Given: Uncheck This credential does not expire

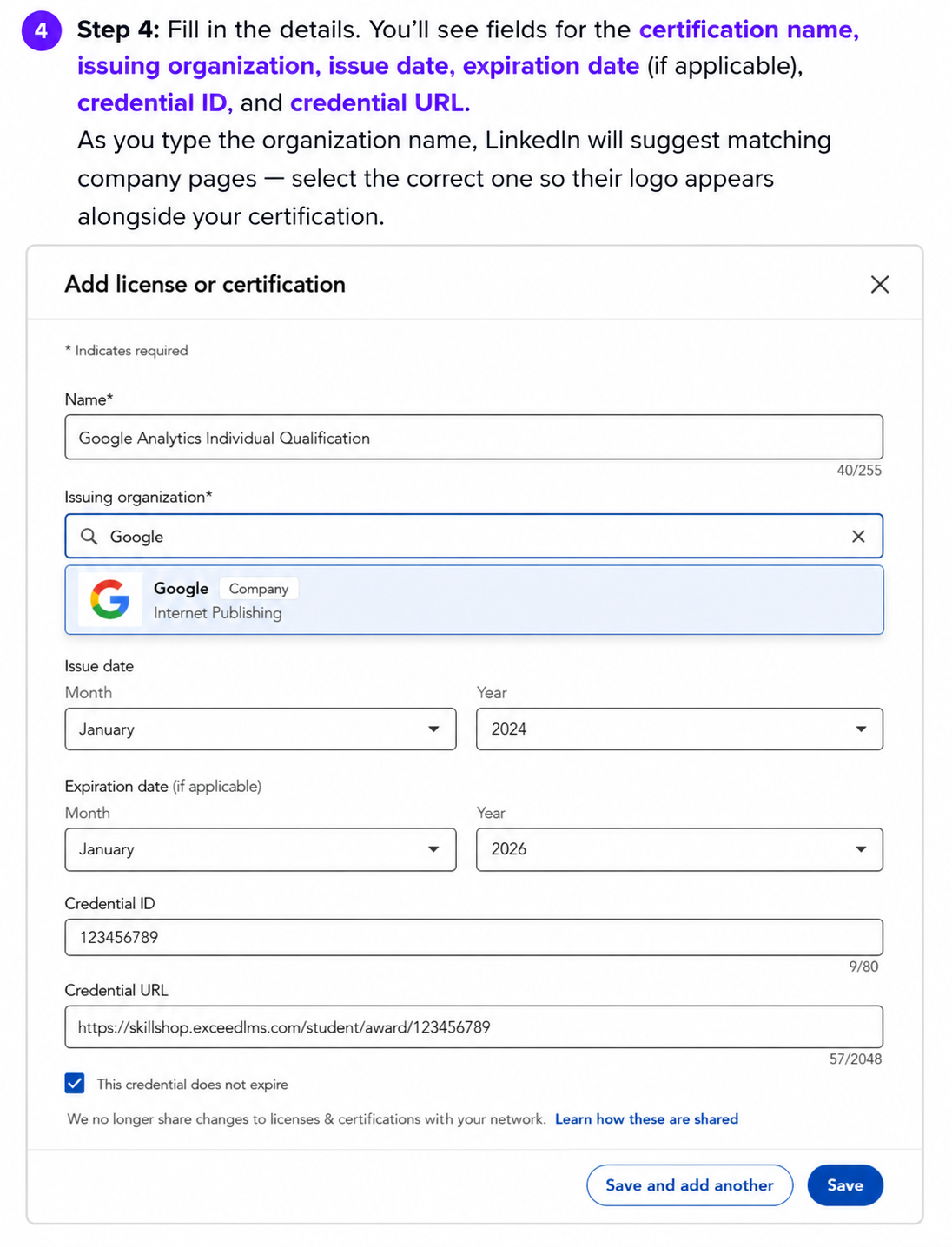Looking at the screenshot, I should [x=75, y=1083].
